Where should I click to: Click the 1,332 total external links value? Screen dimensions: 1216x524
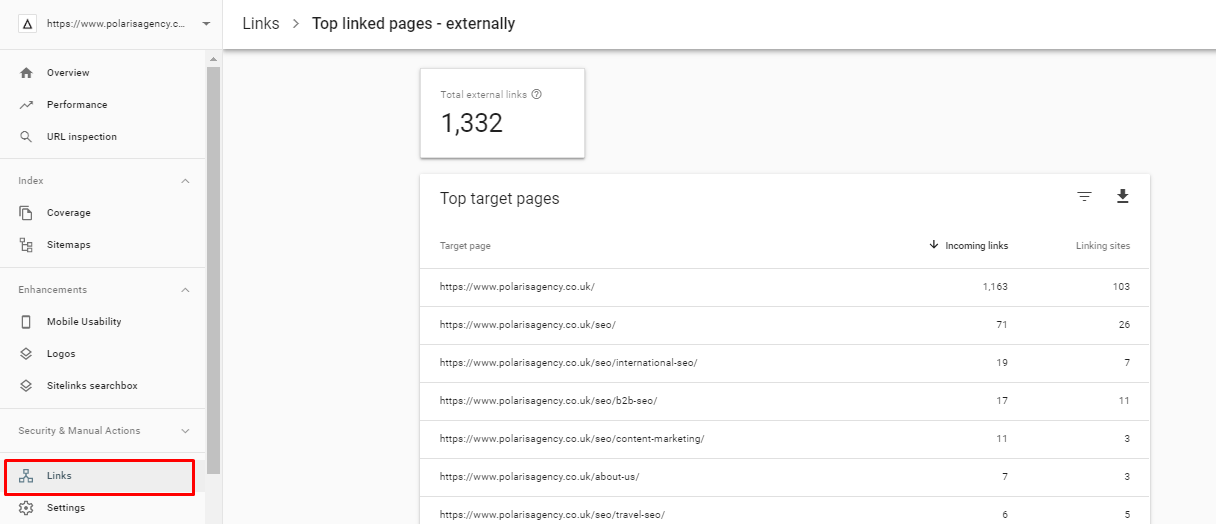point(472,123)
